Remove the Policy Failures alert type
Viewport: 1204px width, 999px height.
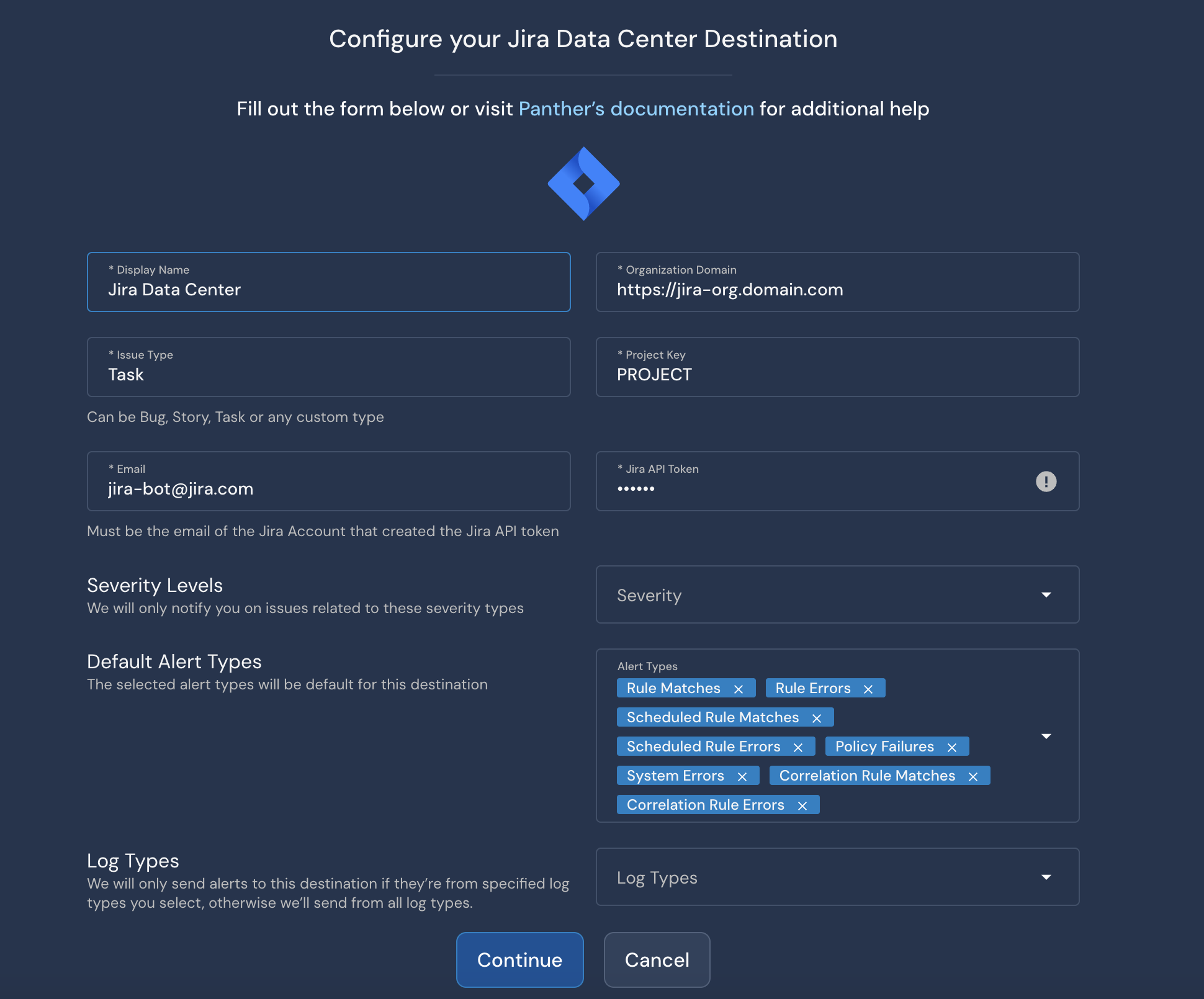[x=952, y=746]
